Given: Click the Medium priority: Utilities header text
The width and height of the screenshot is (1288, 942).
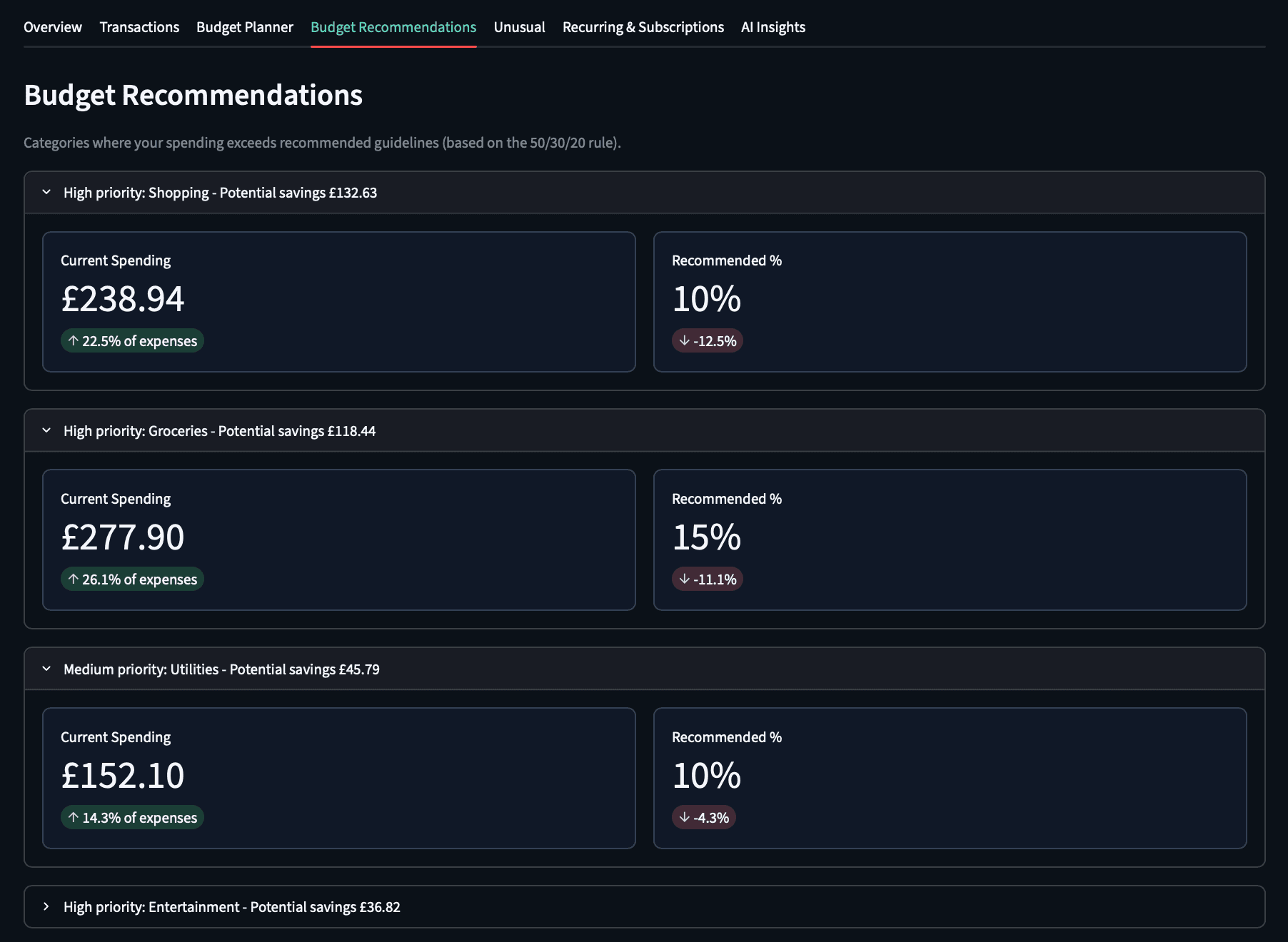Looking at the screenshot, I should pos(221,669).
